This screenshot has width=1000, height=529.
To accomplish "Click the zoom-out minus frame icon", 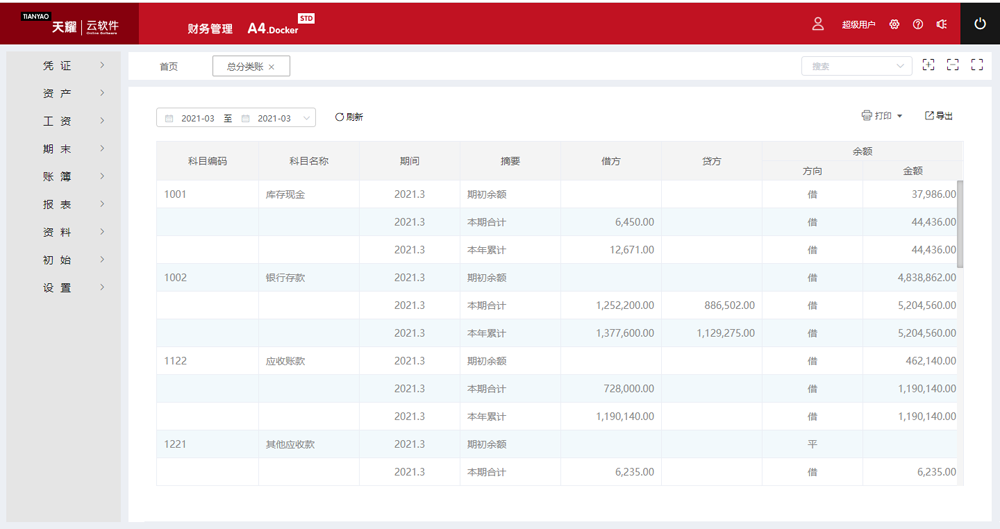I will (x=953, y=65).
